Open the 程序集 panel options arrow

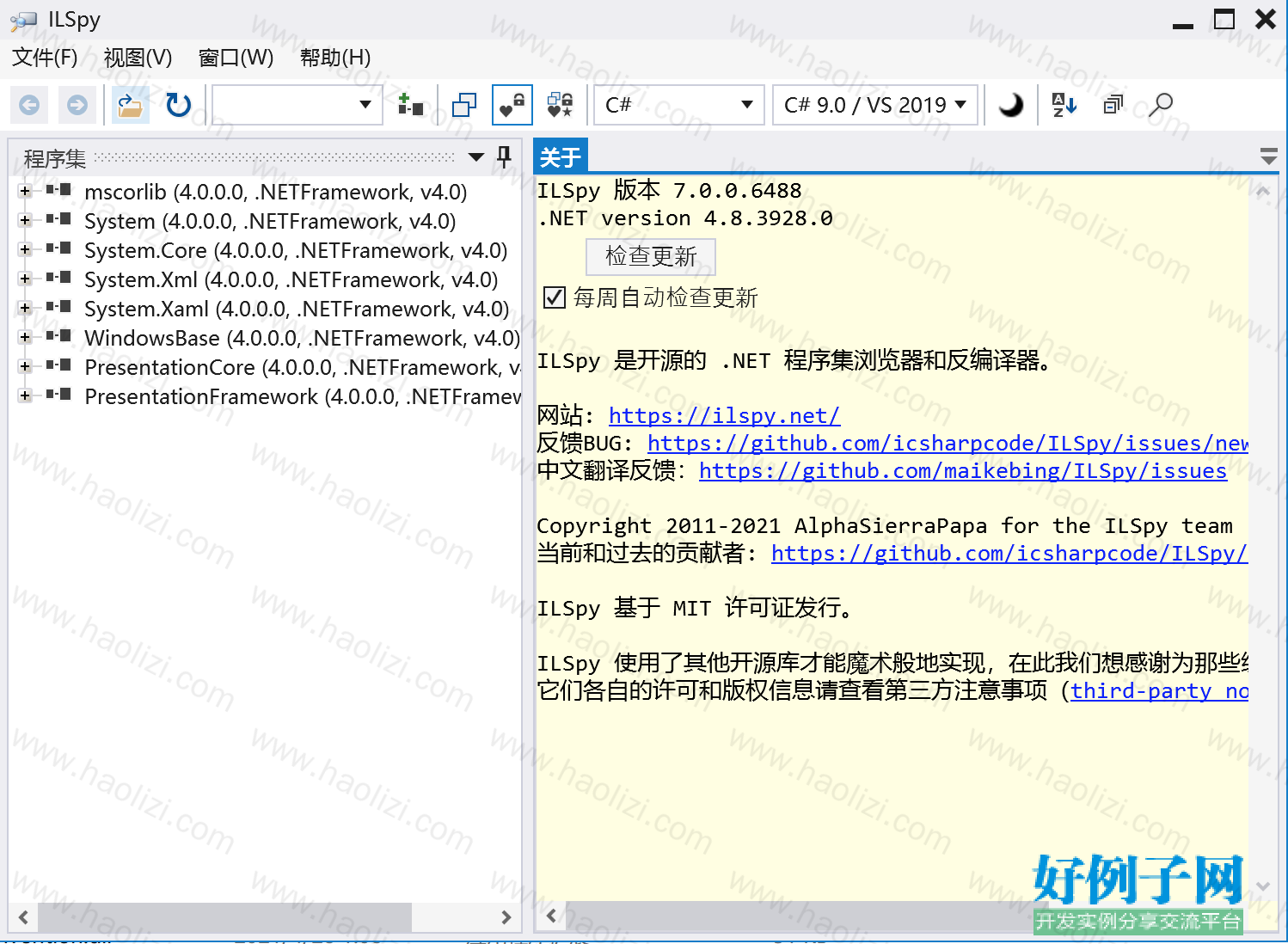(476, 156)
